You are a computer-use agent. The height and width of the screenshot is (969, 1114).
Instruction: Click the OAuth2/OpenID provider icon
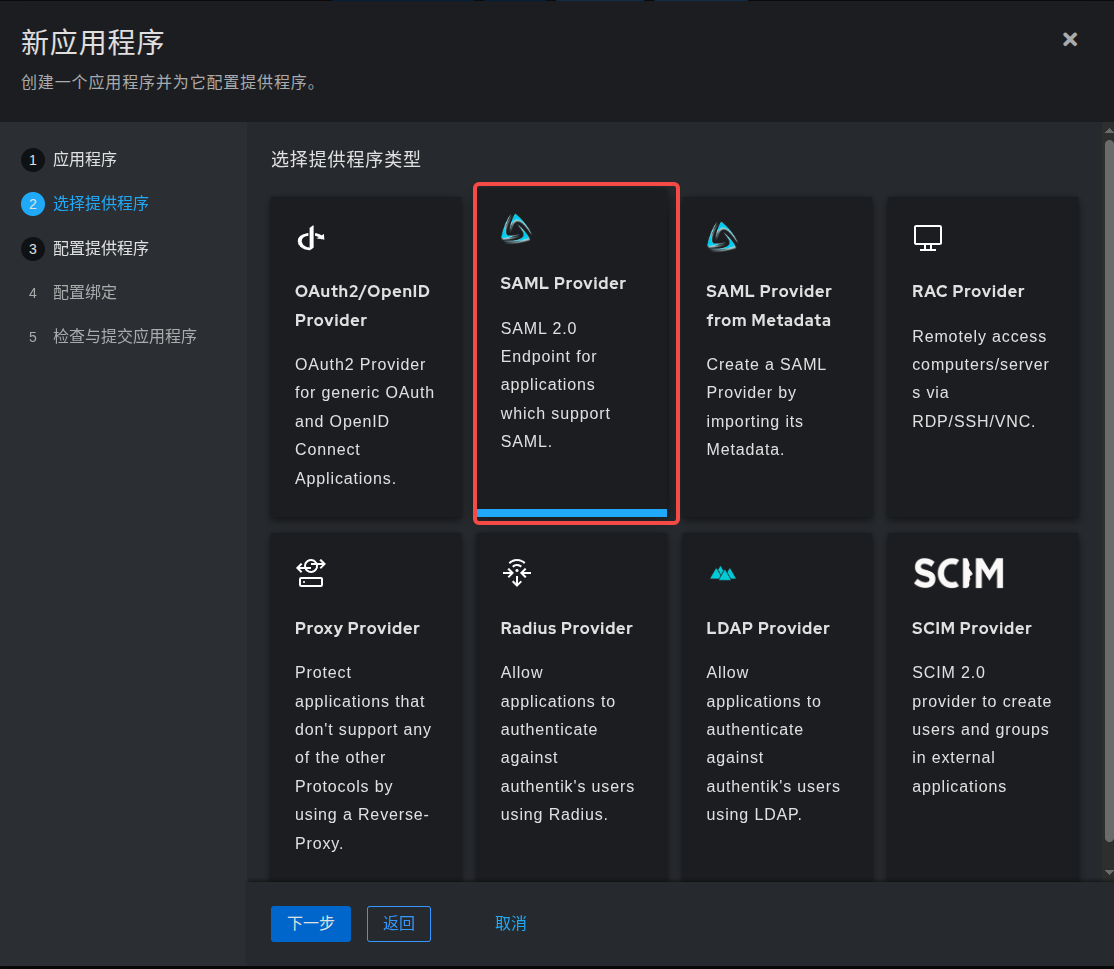pos(310,238)
